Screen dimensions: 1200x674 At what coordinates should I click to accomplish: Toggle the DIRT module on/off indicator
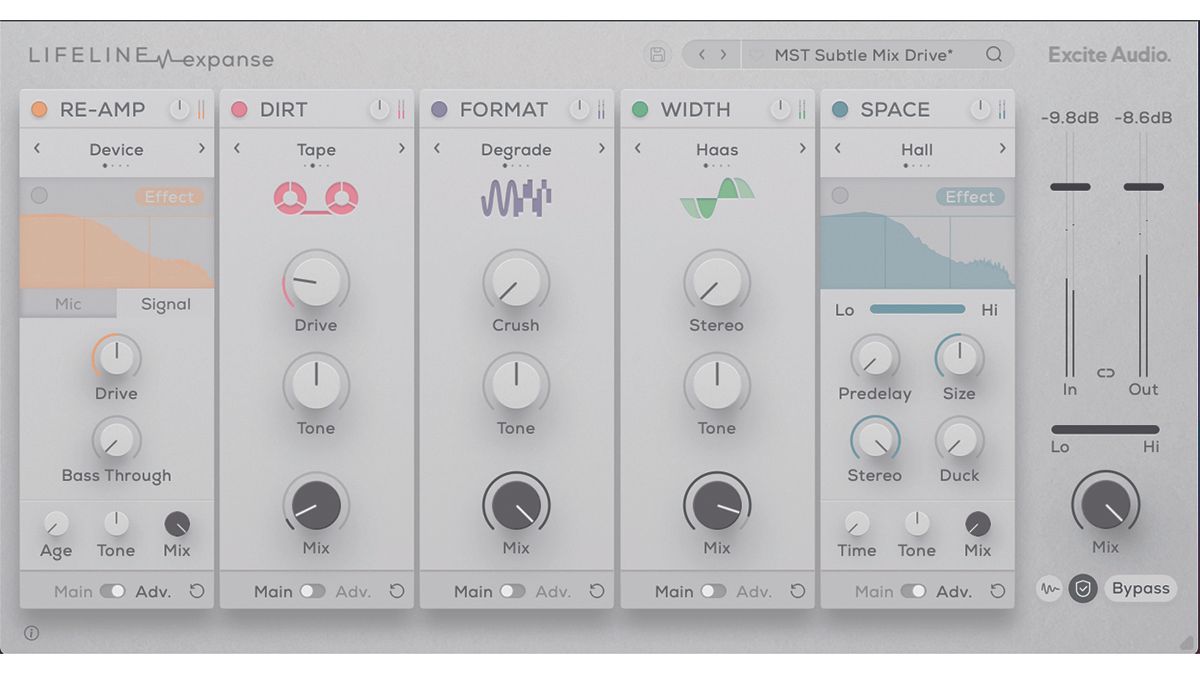pyautogui.click(x=240, y=109)
